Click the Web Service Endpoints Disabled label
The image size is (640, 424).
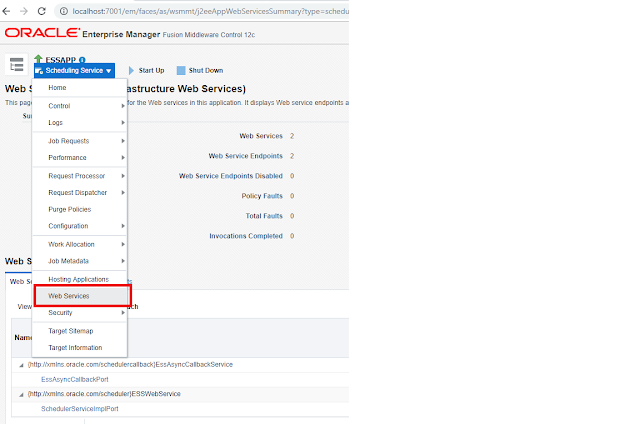tap(231, 176)
